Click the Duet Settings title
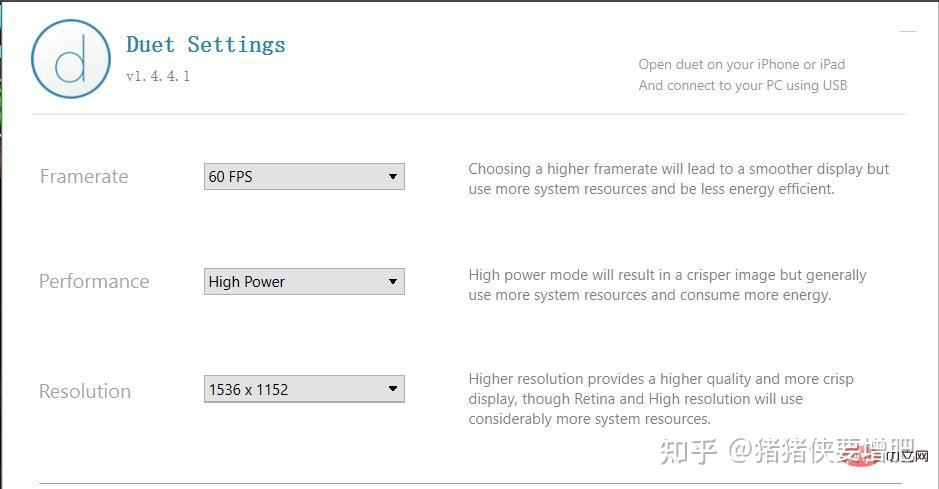This screenshot has height=489, width=939. click(x=206, y=45)
